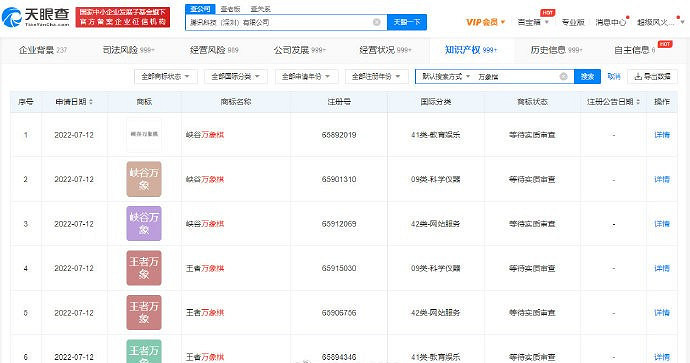Open 消息中心 notifications

[x=611, y=22]
